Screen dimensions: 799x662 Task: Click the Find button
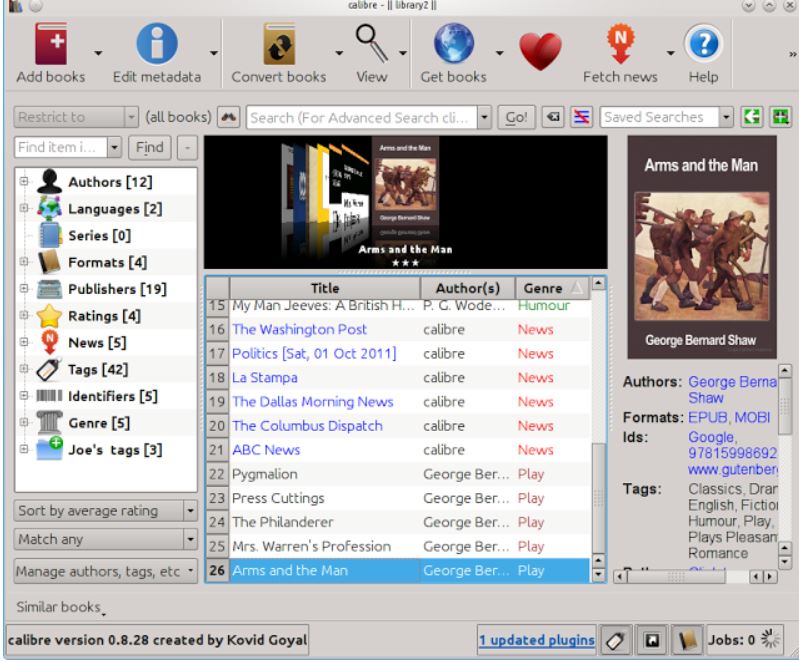[149, 147]
